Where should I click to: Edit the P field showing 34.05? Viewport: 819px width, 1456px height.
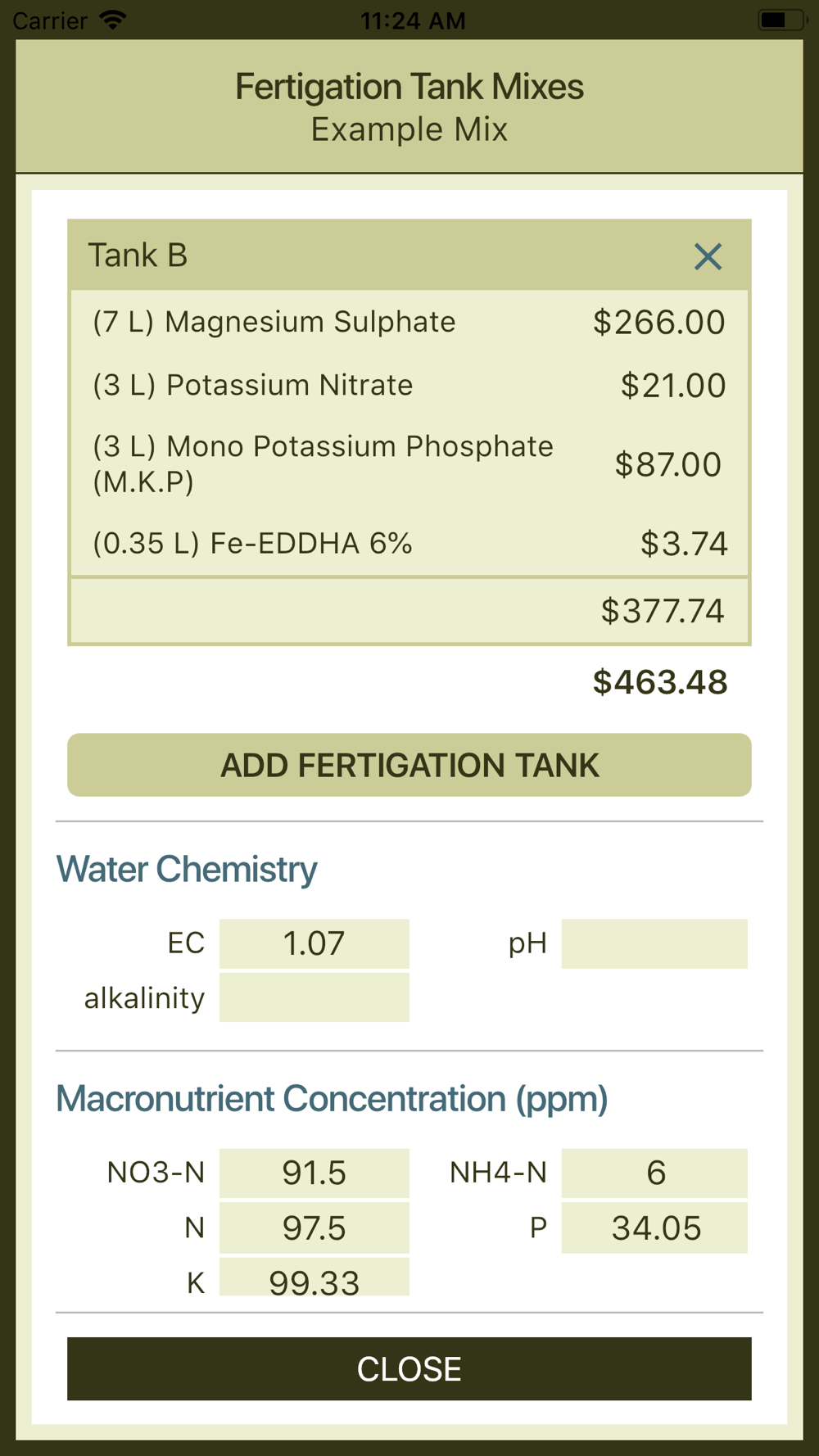coord(654,1228)
